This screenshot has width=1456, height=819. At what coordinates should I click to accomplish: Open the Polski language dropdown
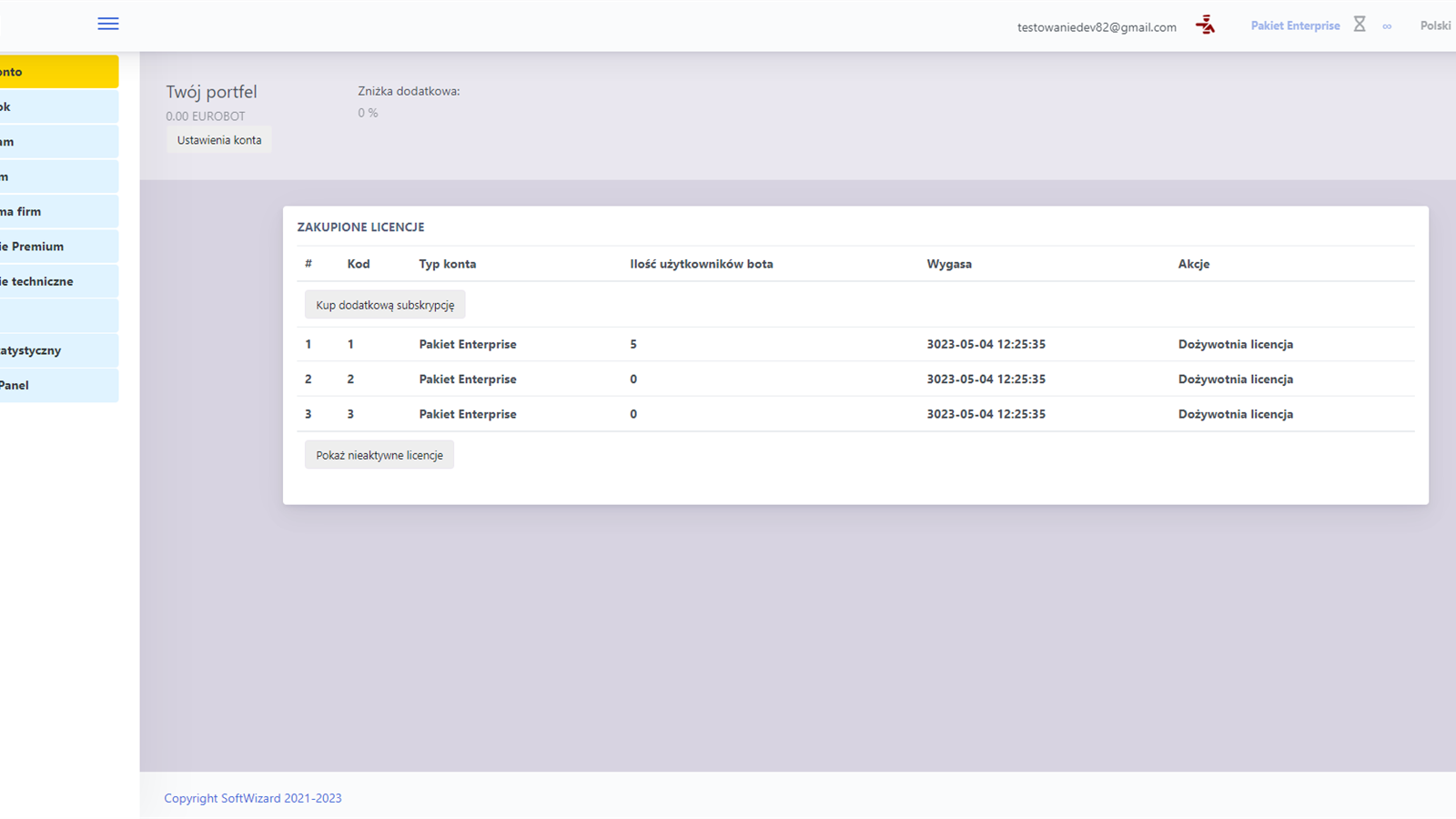[1435, 25]
